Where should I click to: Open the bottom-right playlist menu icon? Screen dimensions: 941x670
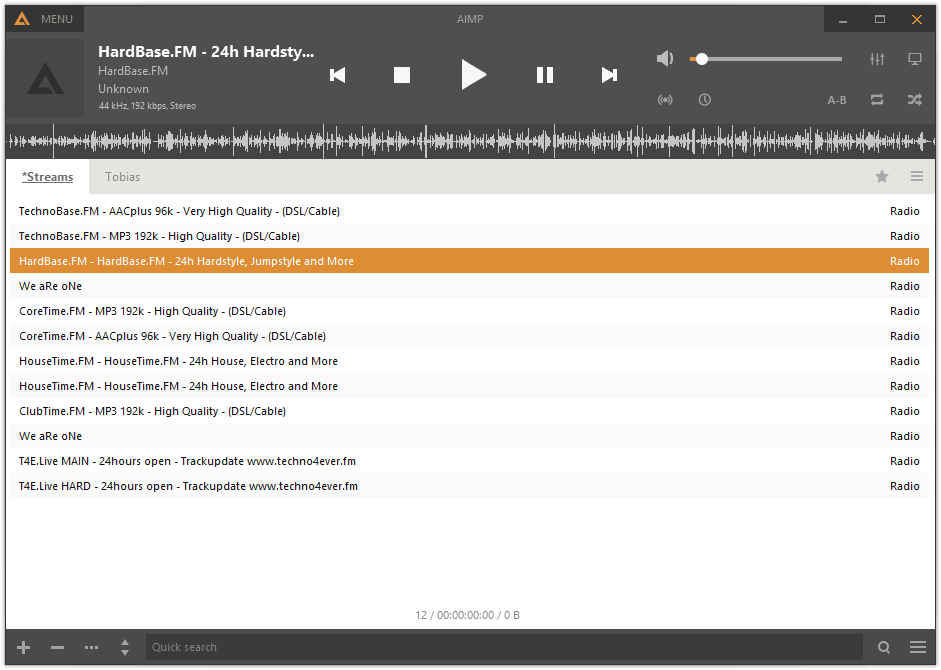click(x=918, y=647)
